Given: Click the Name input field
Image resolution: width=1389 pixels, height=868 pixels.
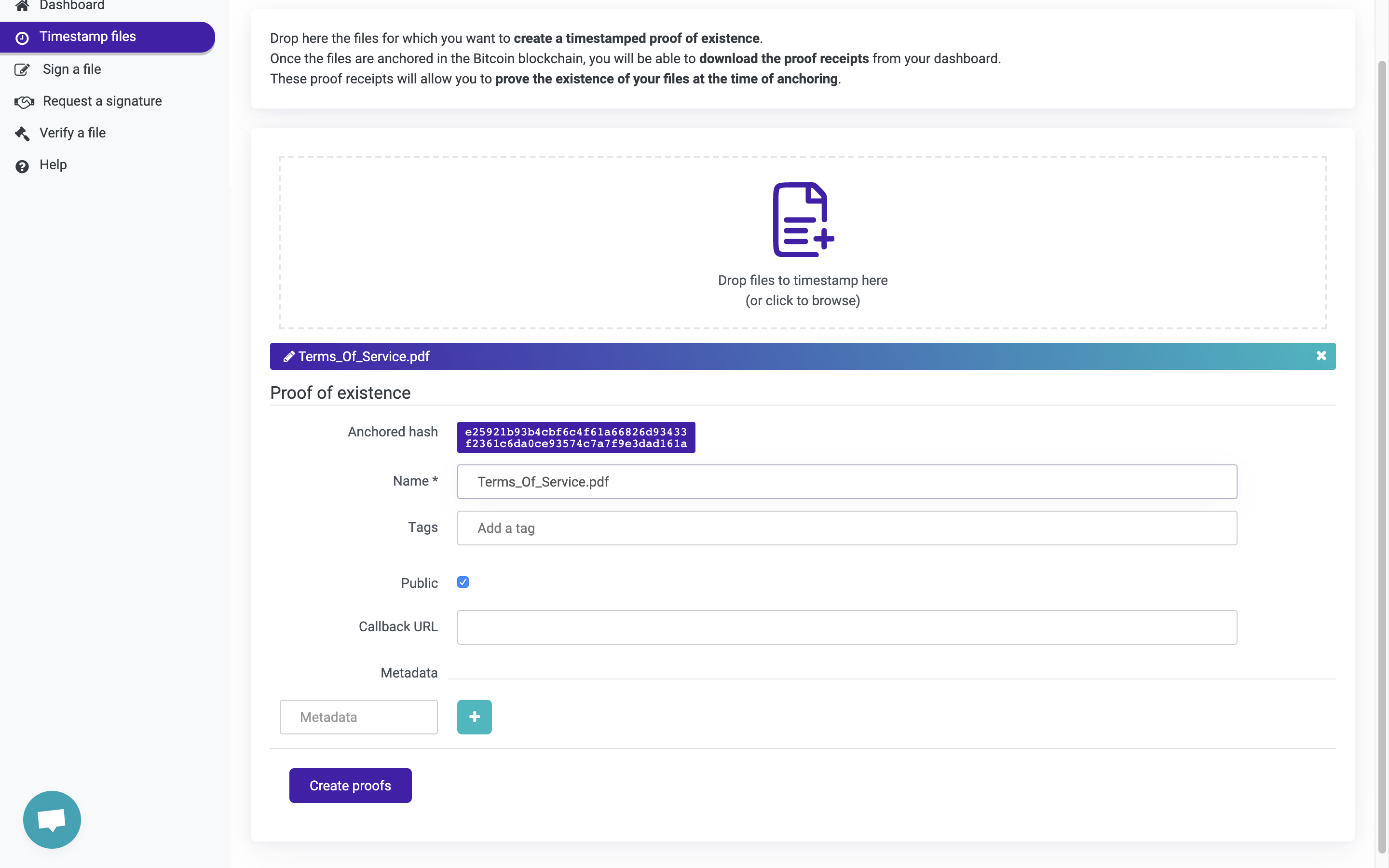Looking at the screenshot, I should point(846,482).
